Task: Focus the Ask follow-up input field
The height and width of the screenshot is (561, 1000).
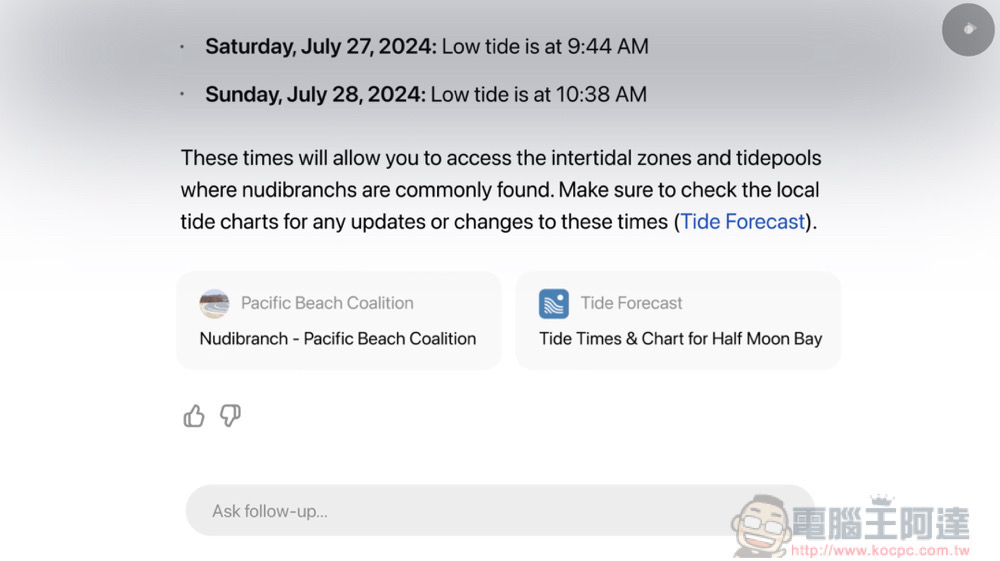Action: coord(500,511)
